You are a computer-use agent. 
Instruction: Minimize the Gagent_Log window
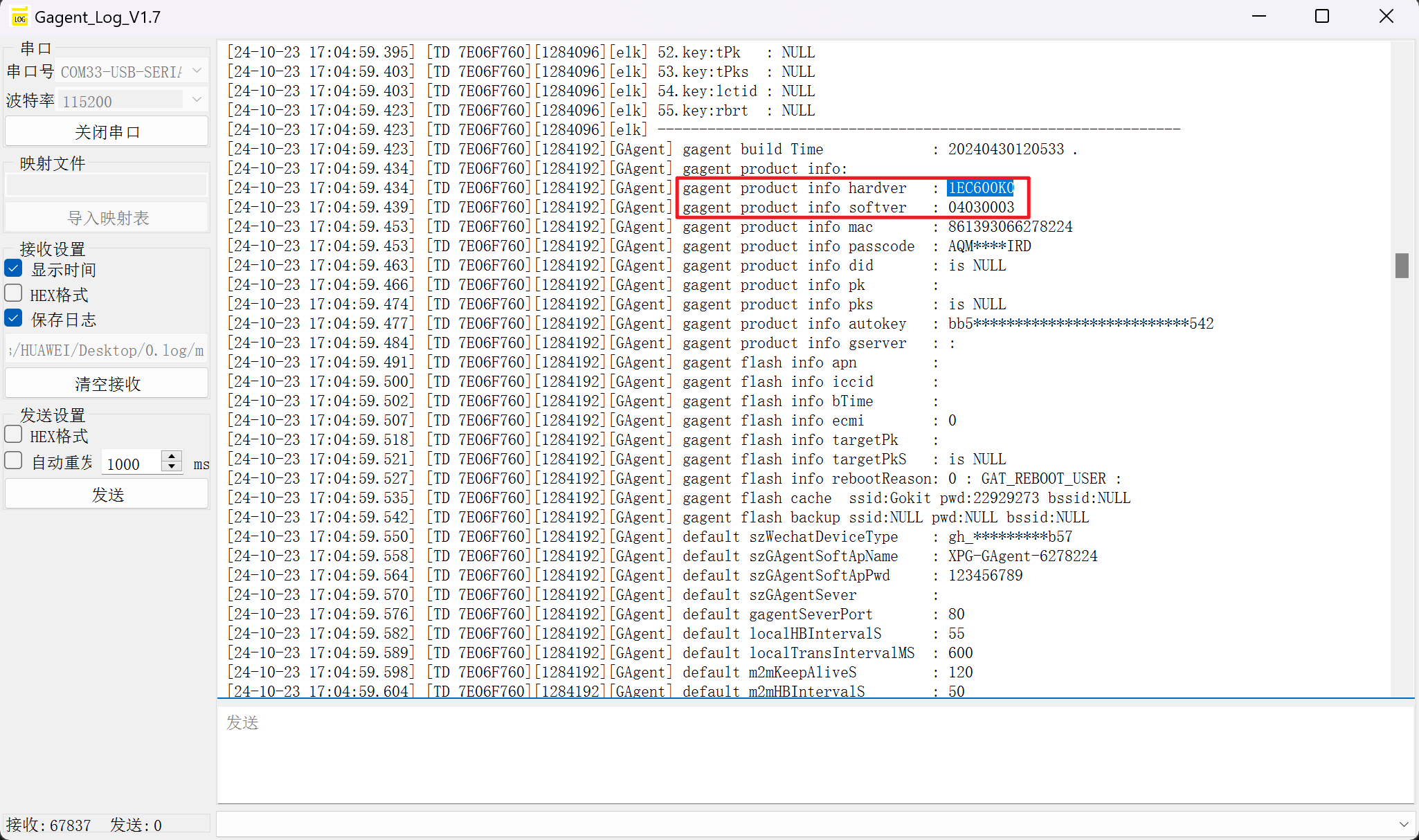coord(1259,17)
